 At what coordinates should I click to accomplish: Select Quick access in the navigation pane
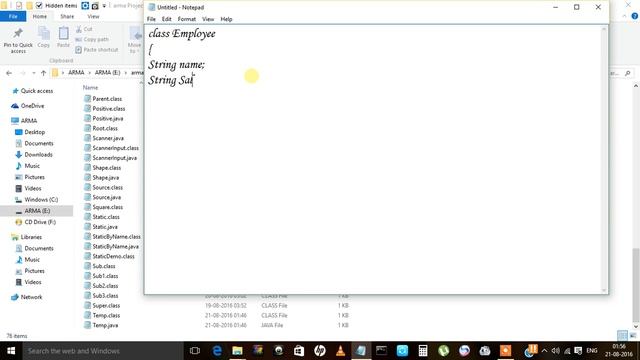coord(37,91)
